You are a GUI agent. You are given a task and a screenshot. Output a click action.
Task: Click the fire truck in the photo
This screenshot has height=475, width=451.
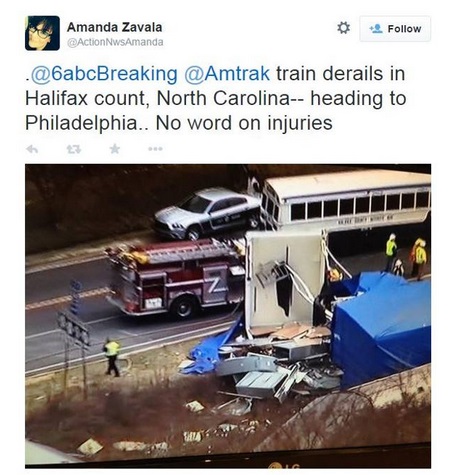tap(175, 278)
